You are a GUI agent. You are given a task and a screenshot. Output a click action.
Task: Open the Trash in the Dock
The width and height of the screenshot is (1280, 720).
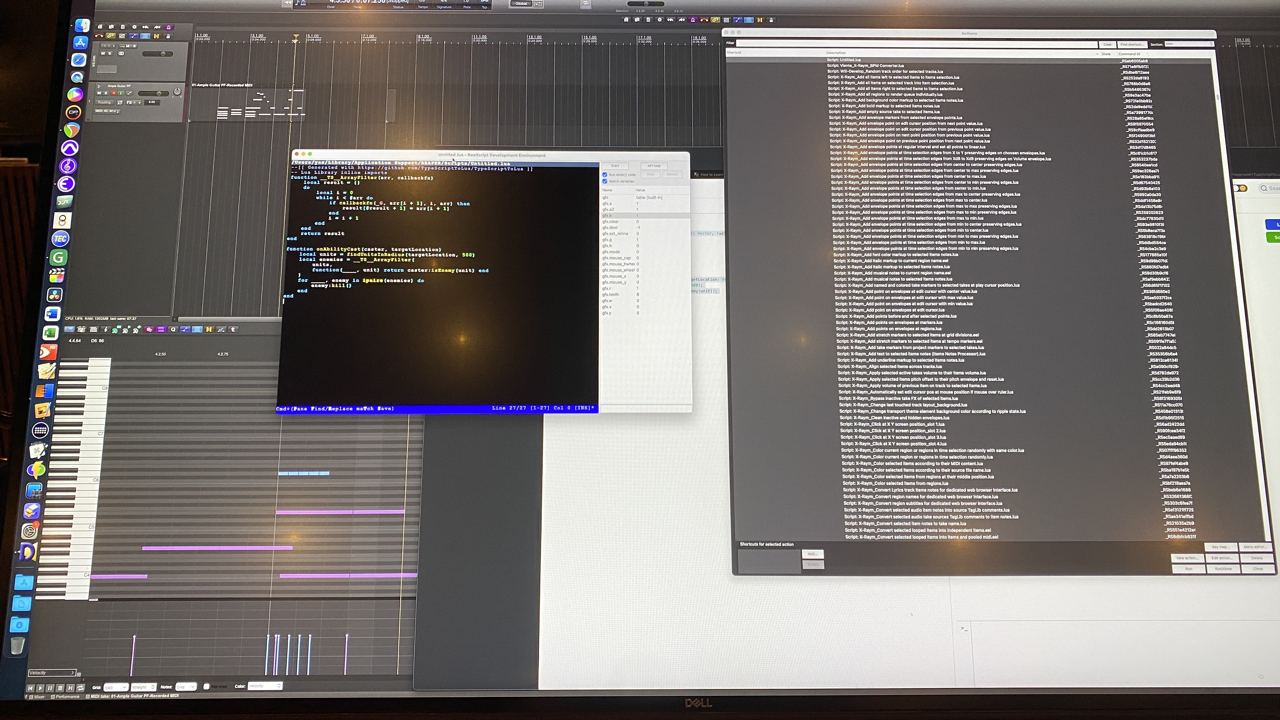pos(17,645)
